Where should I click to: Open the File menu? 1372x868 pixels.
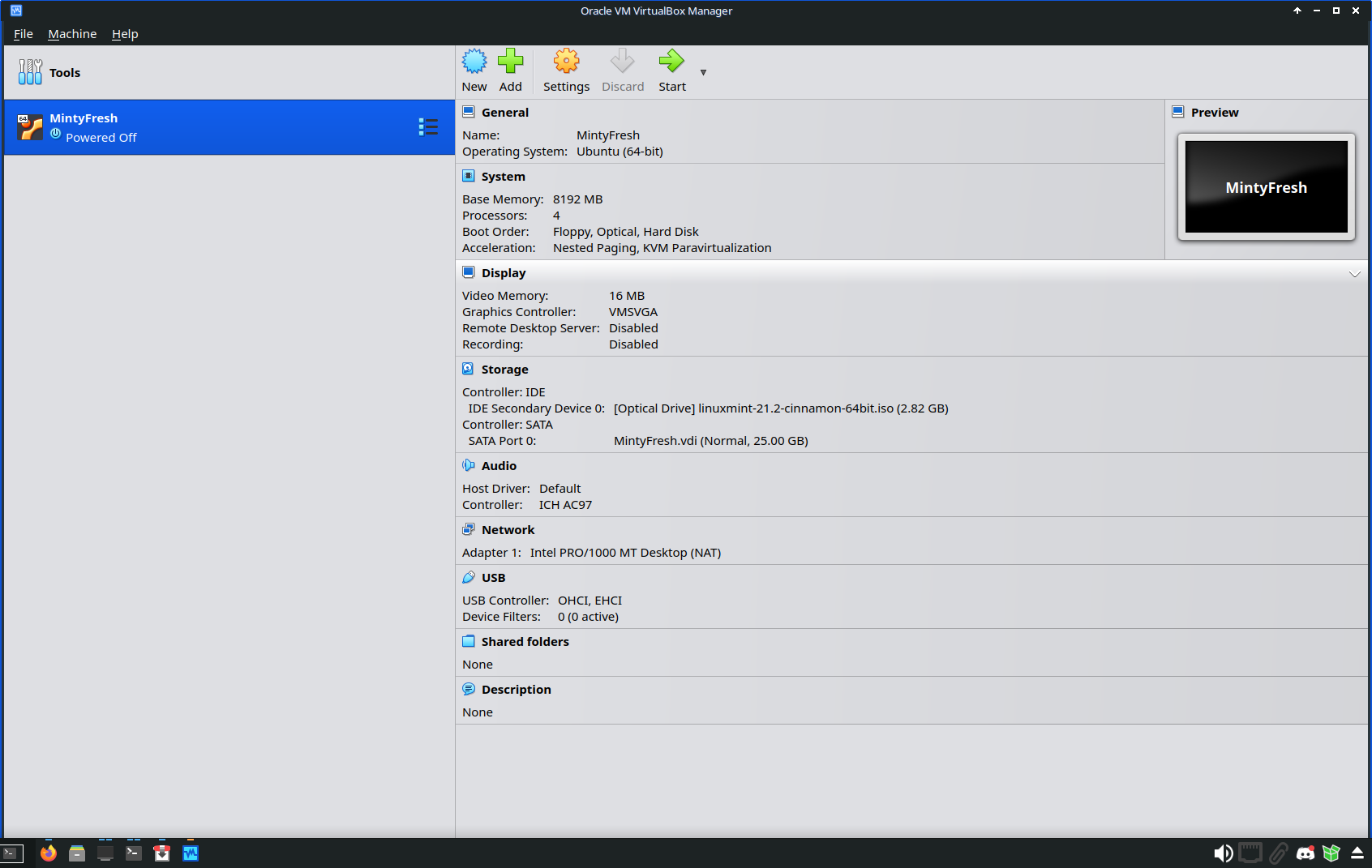24,34
